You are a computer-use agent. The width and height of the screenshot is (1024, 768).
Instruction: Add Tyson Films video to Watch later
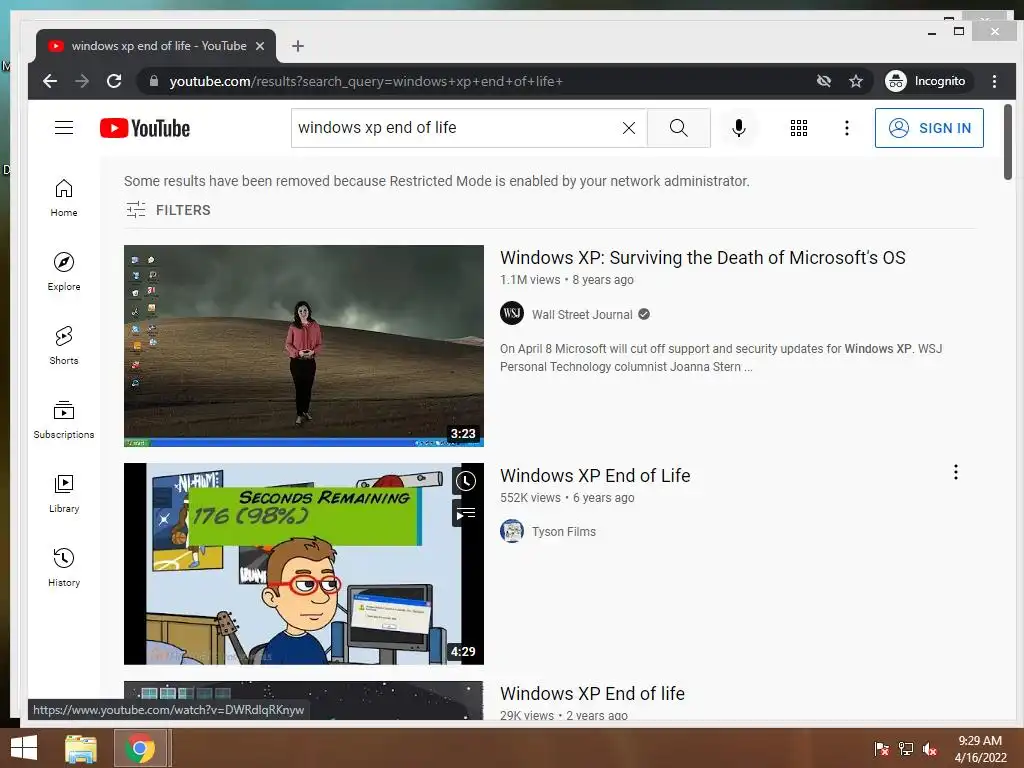465,482
